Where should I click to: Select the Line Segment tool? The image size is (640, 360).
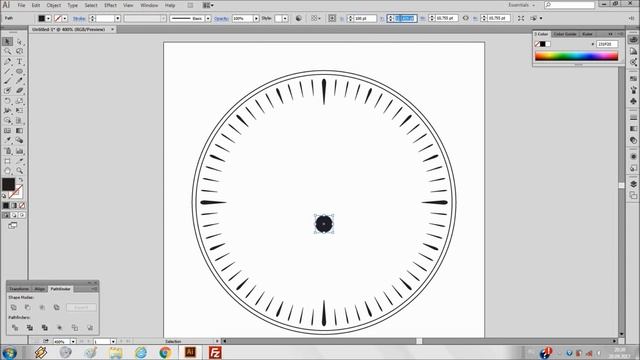tap(7, 71)
